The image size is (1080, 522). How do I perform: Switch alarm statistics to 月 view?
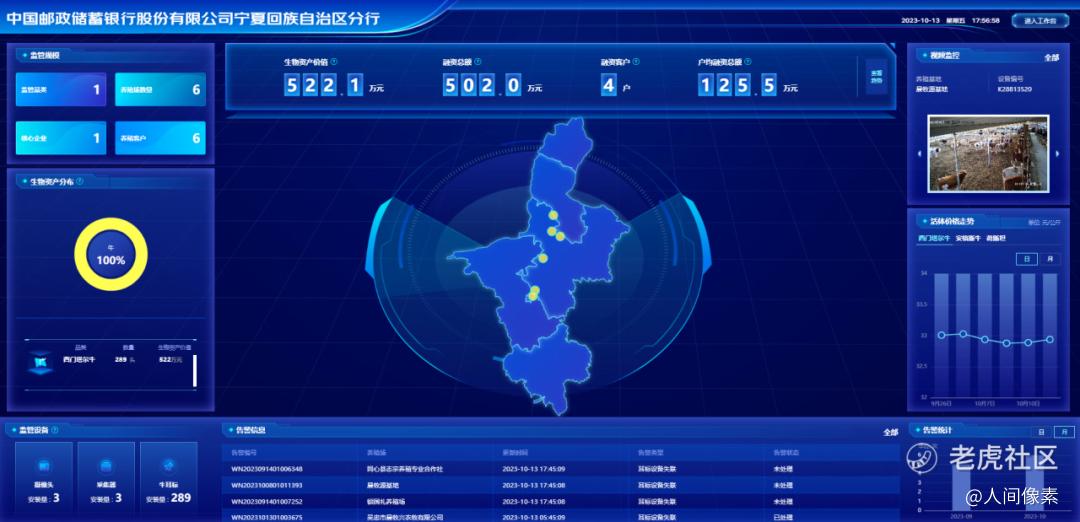point(1064,432)
